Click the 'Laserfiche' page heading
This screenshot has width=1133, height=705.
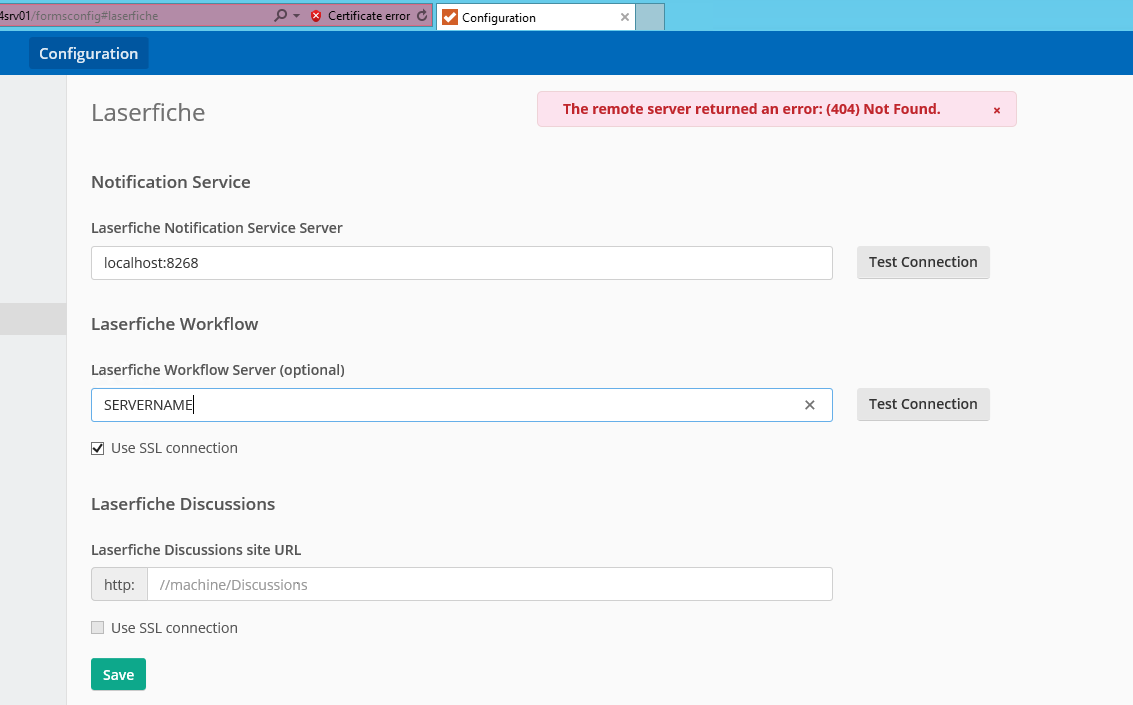pos(148,113)
